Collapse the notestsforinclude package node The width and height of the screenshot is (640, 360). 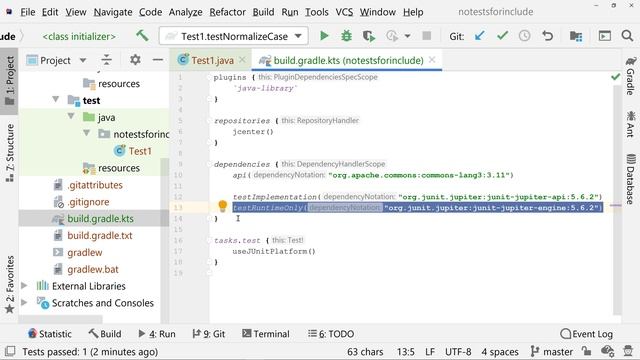87,133
